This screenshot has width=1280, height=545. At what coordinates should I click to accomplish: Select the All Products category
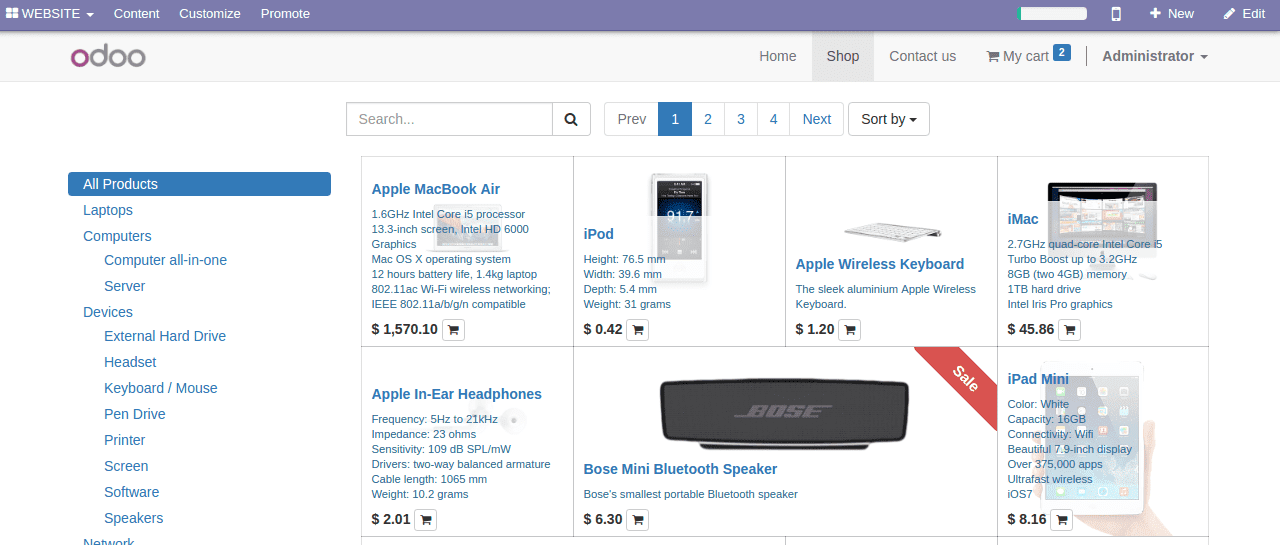coord(199,184)
